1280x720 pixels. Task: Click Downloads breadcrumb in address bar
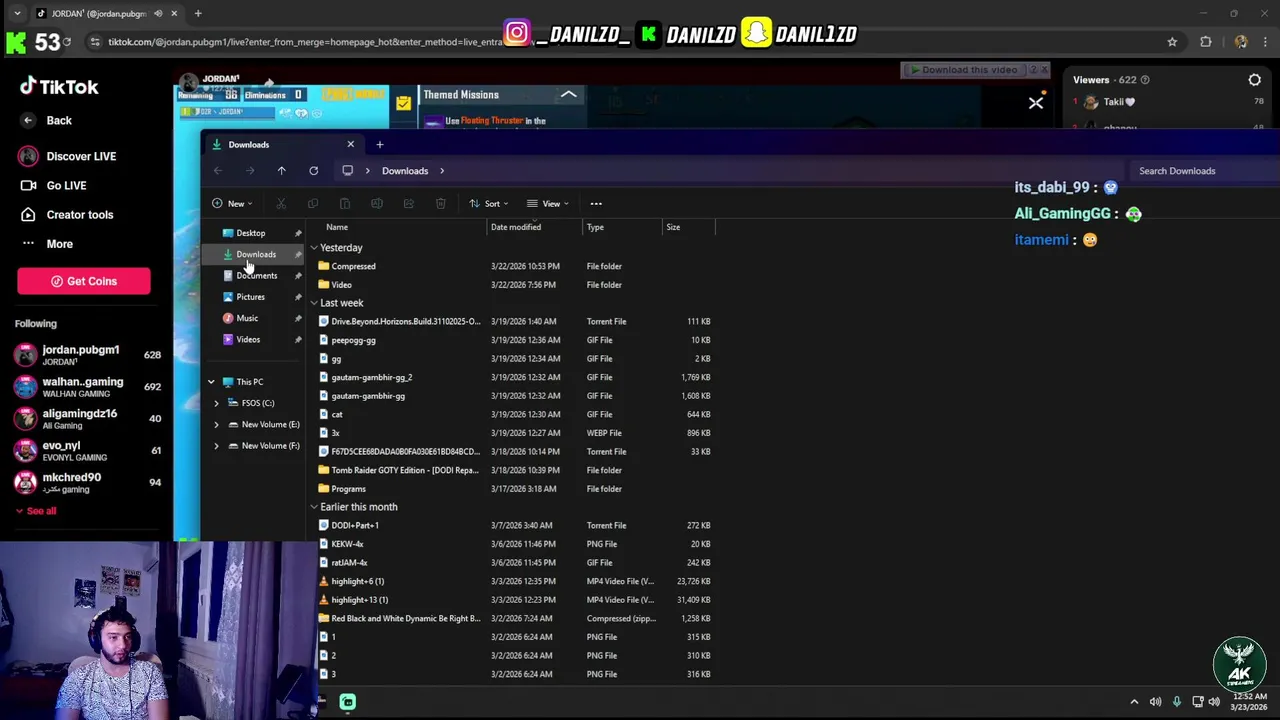tap(404, 171)
